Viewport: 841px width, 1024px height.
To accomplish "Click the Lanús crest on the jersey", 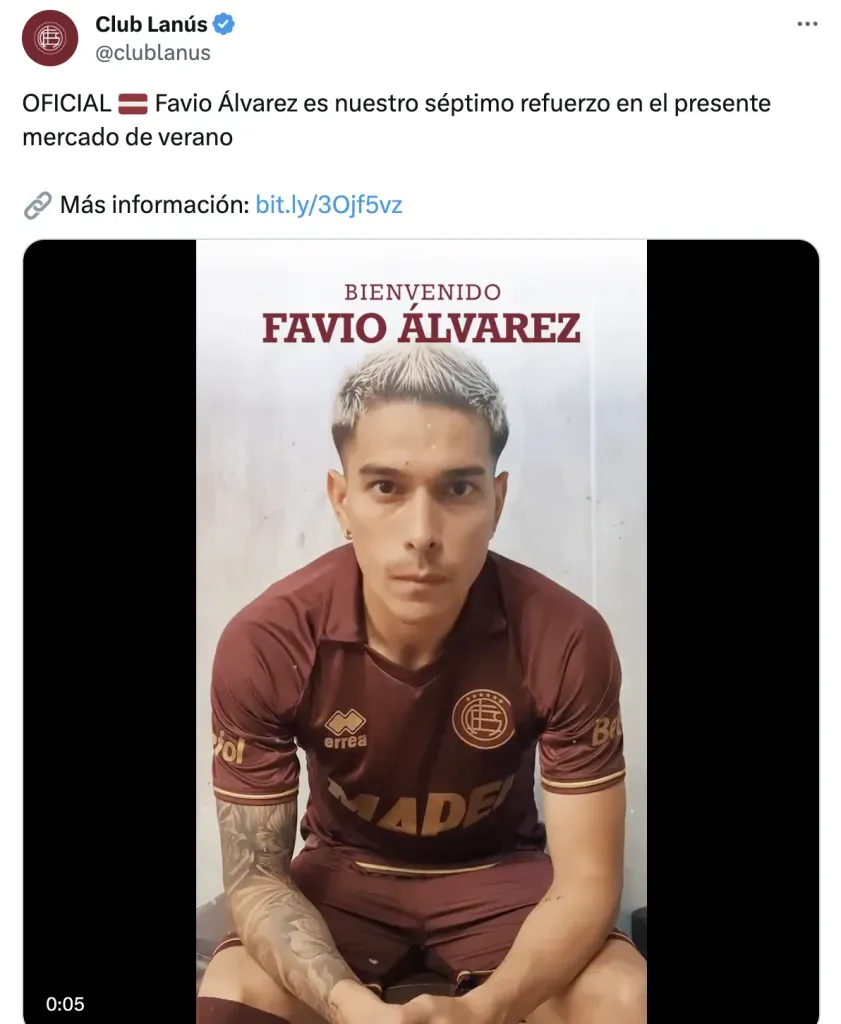I will pyautogui.click(x=483, y=718).
